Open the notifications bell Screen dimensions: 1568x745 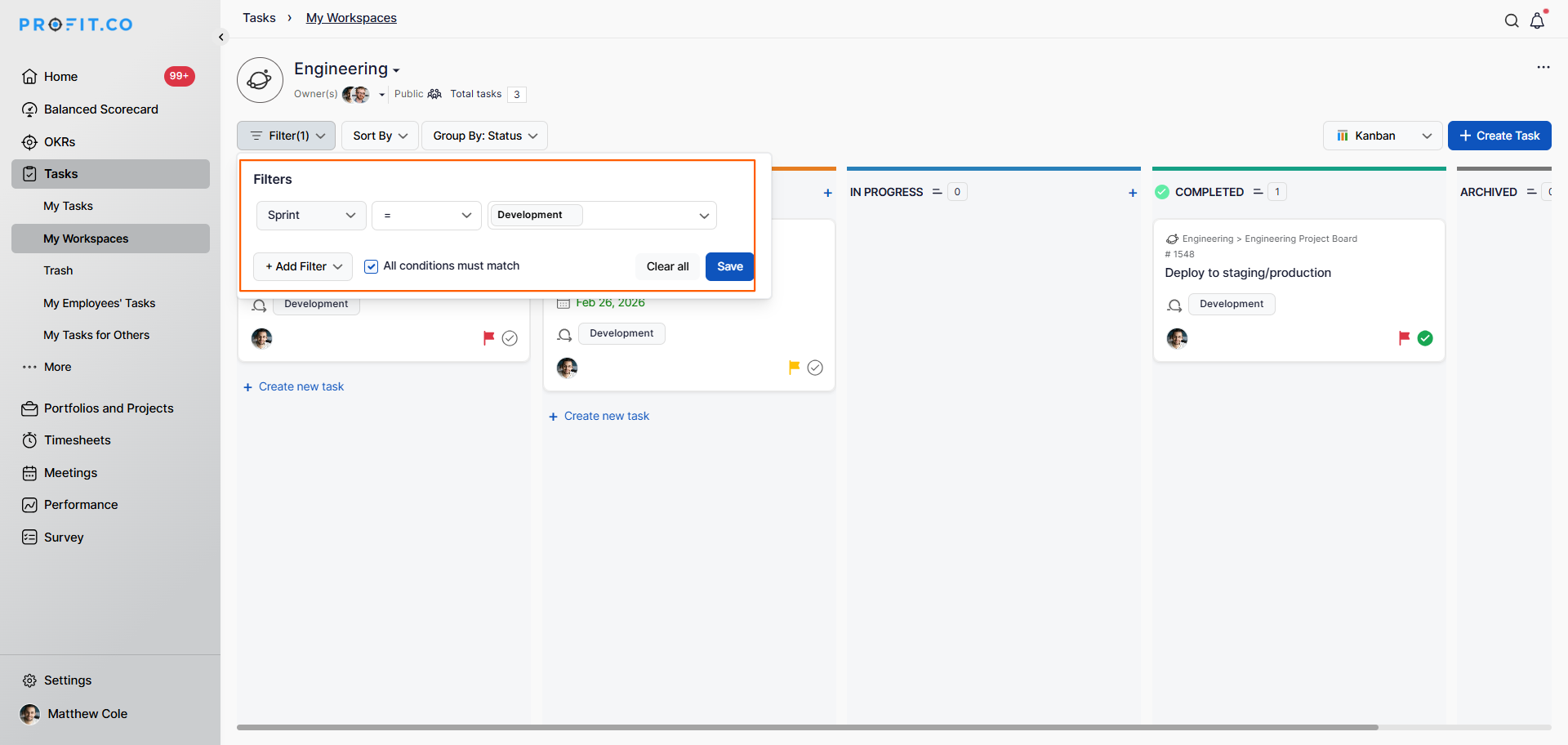pos(1537,21)
